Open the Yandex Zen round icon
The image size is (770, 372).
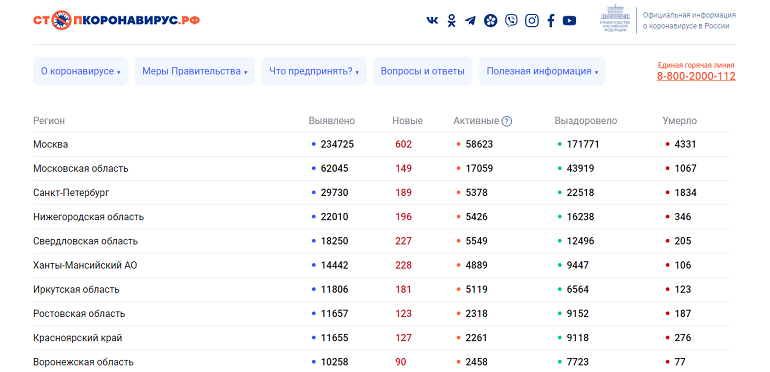coord(491,21)
